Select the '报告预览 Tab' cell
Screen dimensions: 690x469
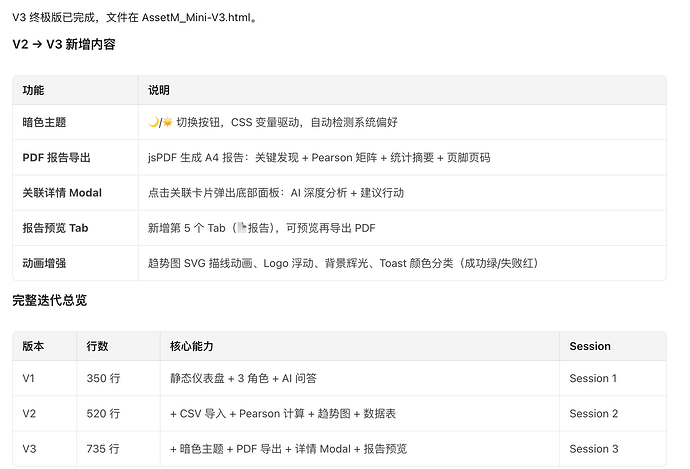coord(75,228)
